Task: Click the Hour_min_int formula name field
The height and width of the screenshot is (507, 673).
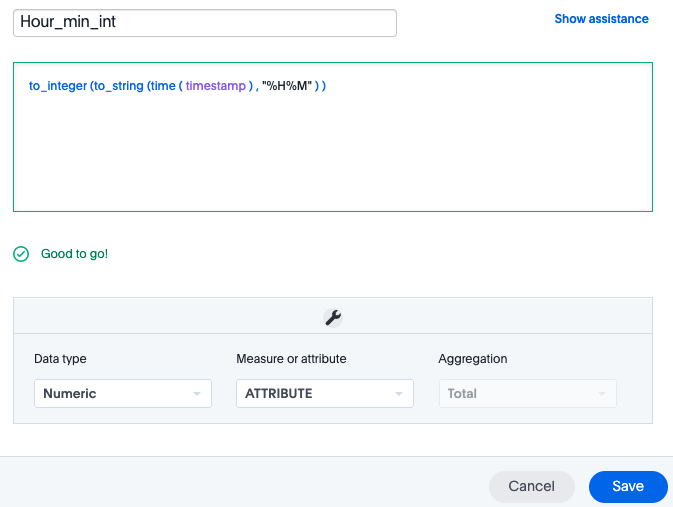Action: click(x=205, y=23)
